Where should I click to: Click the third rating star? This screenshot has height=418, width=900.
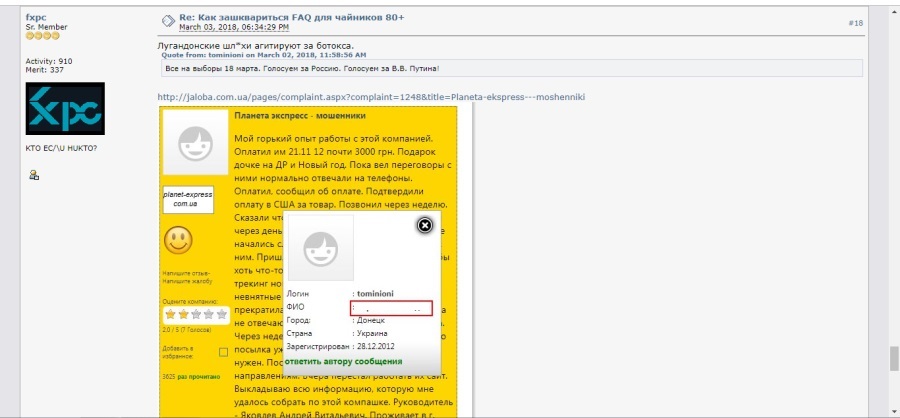pyautogui.click(x=196, y=314)
